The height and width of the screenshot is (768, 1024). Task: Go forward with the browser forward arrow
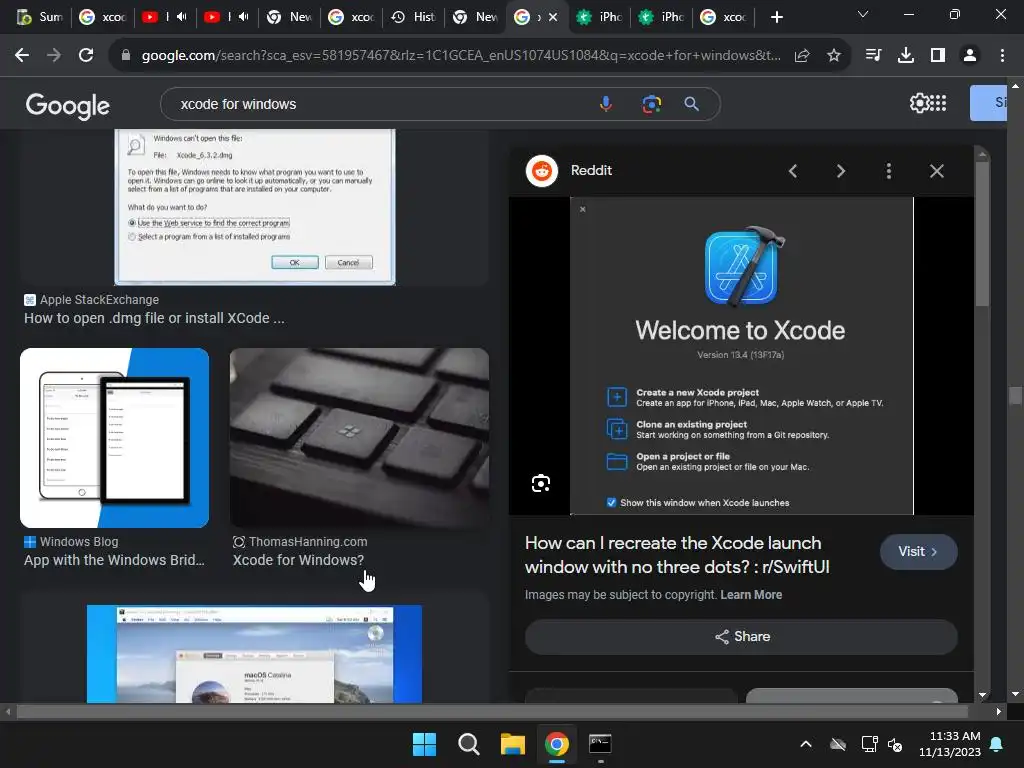[x=54, y=56]
